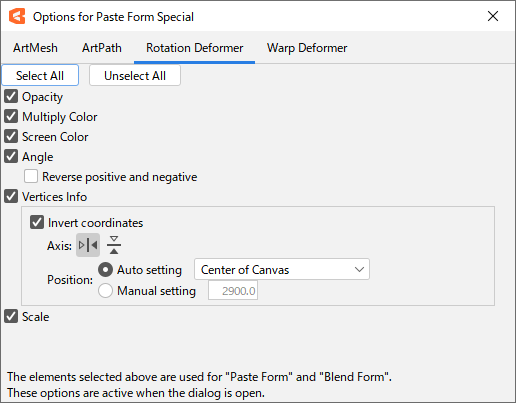Switch to the ArtMesh tab
516x403 pixels.
[x=35, y=48]
